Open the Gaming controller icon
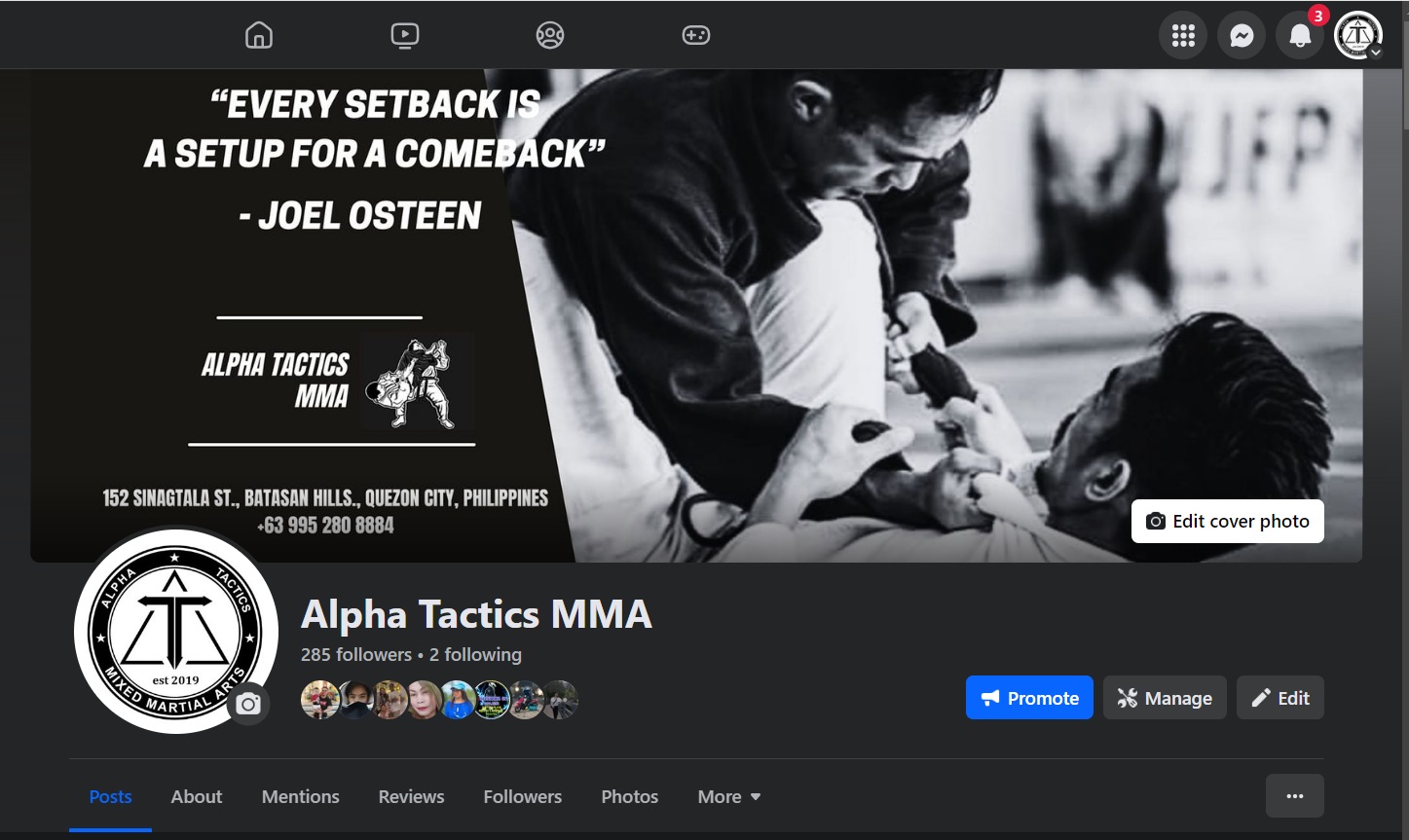The image size is (1409, 840). click(x=695, y=36)
